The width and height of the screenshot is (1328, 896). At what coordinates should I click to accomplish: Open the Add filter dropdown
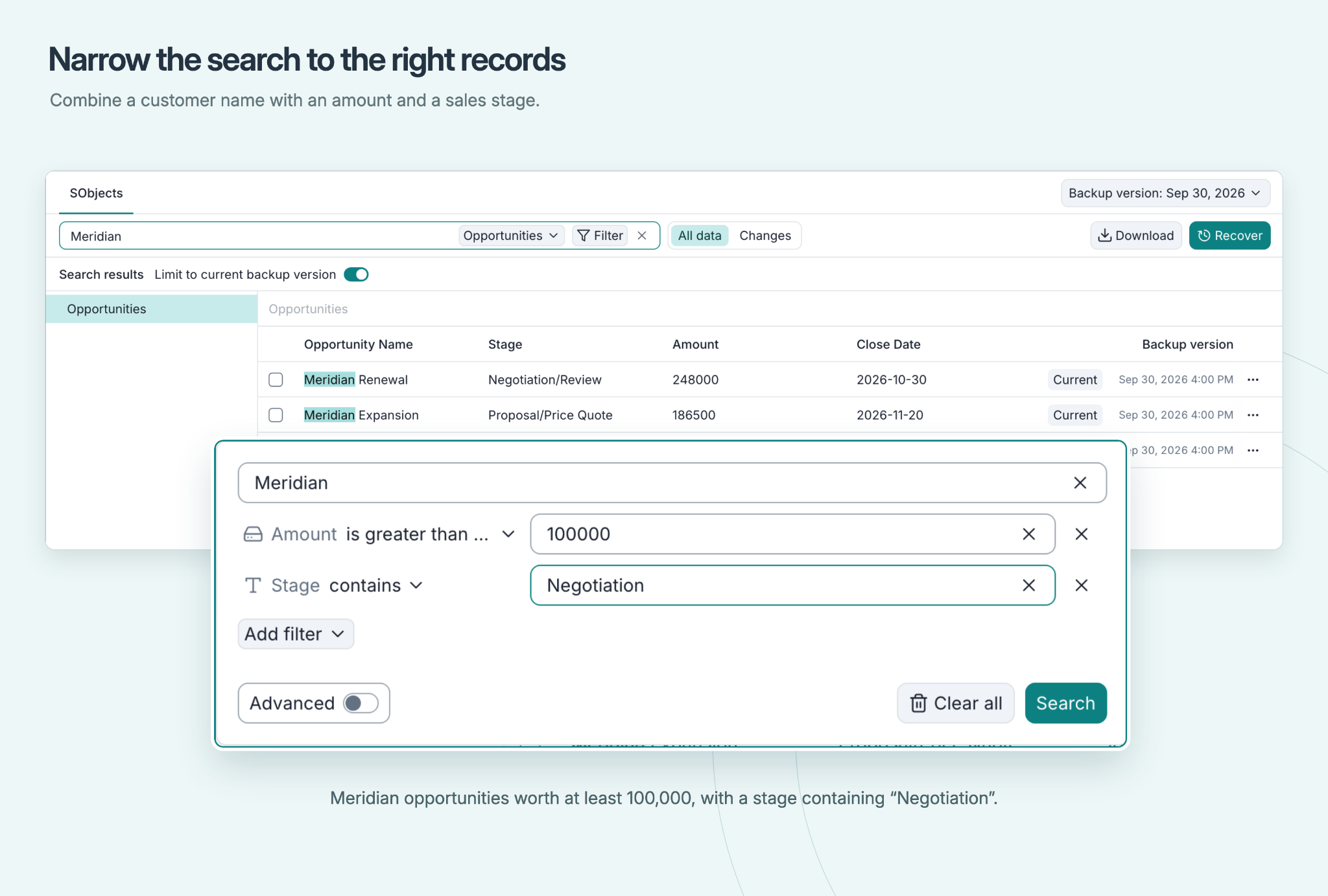click(296, 634)
